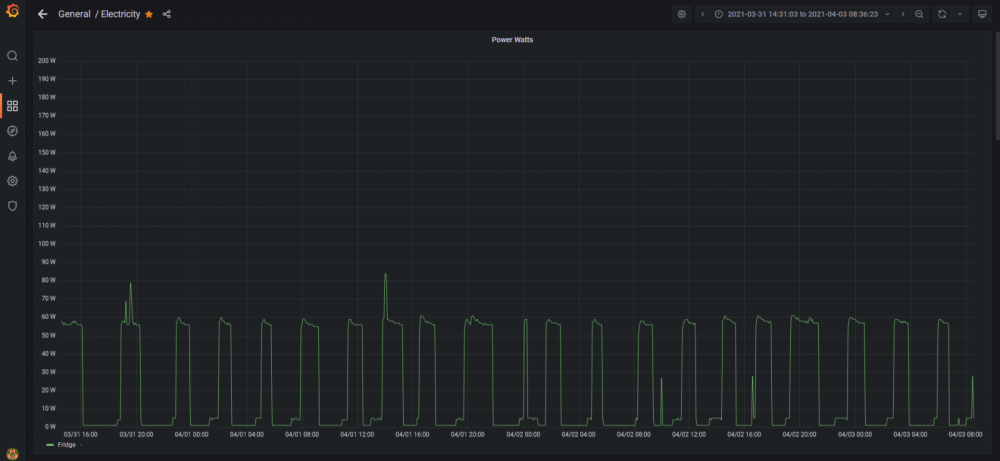1000x461 pixels.
Task: Open the Configuration gear in sidebar
Action: click(12, 181)
